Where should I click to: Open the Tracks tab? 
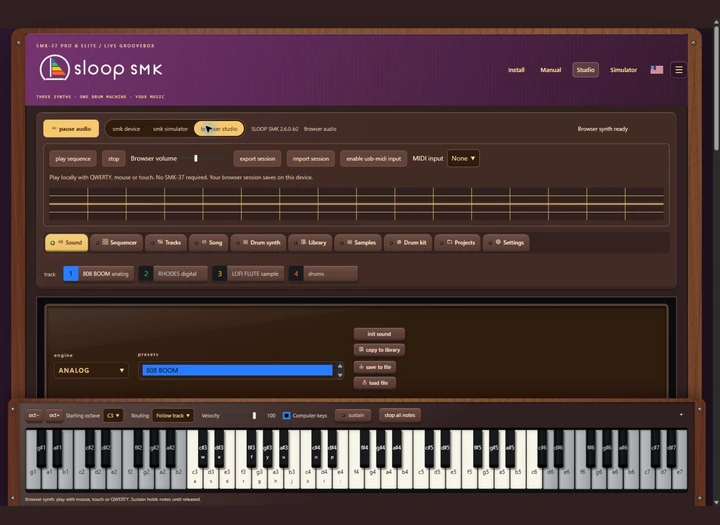[x=166, y=242]
